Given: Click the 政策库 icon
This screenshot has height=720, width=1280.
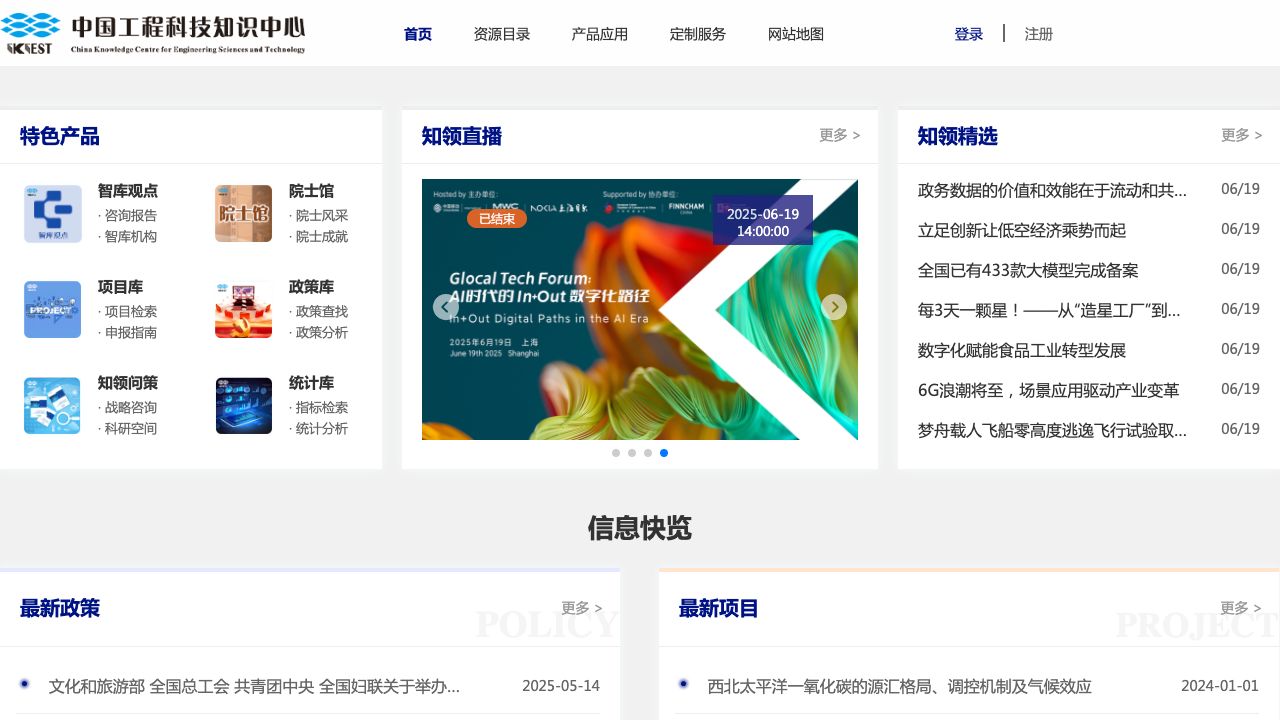Looking at the screenshot, I should (x=243, y=309).
